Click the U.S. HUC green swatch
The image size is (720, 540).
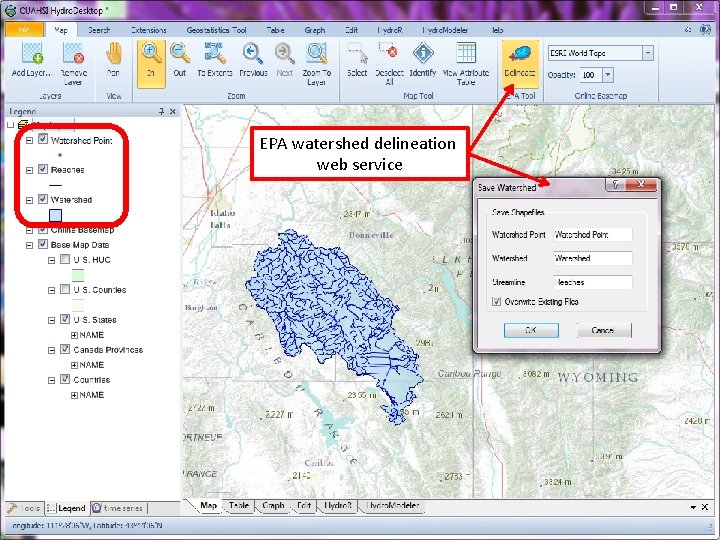click(78, 275)
